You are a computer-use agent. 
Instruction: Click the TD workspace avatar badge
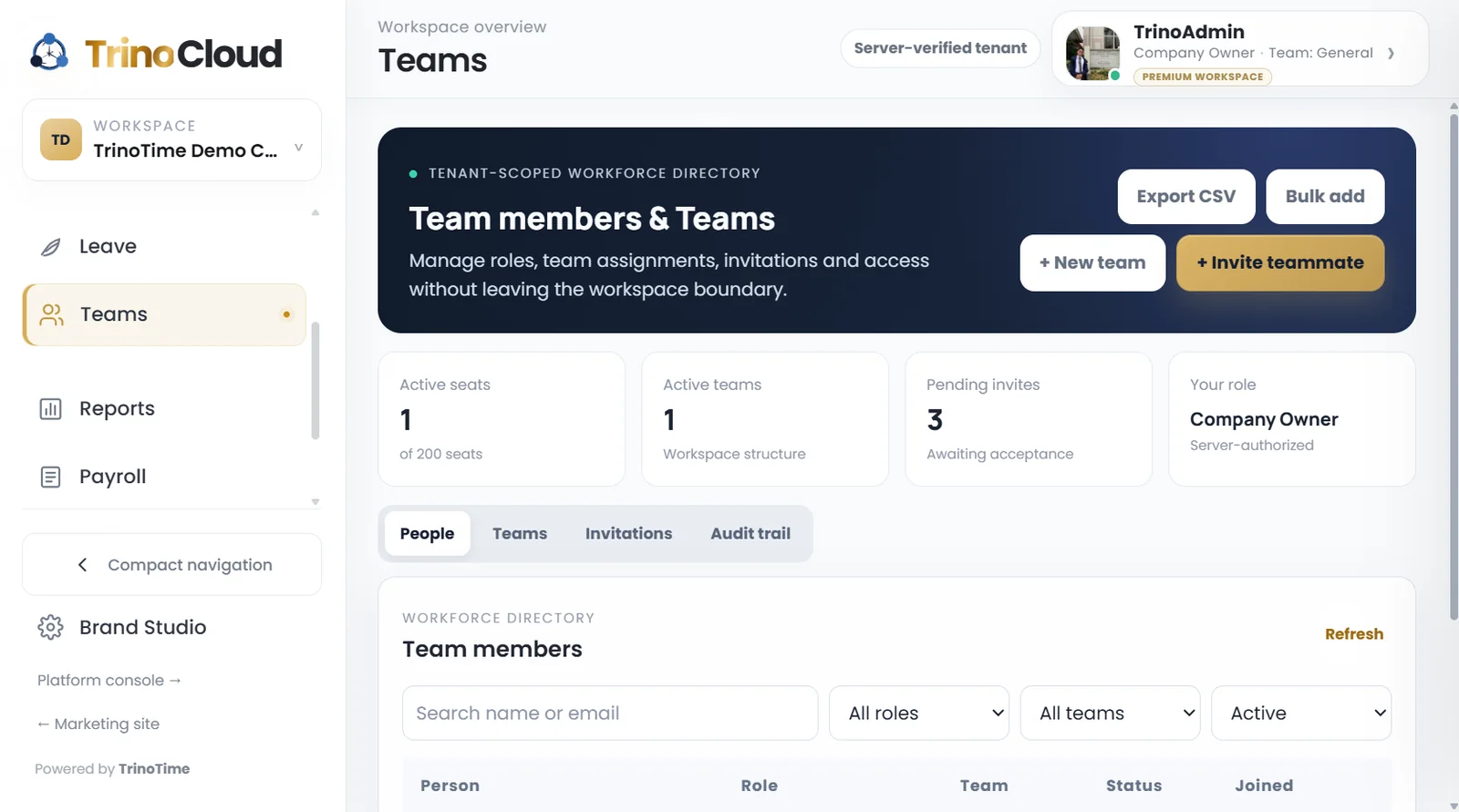pos(61,139)
